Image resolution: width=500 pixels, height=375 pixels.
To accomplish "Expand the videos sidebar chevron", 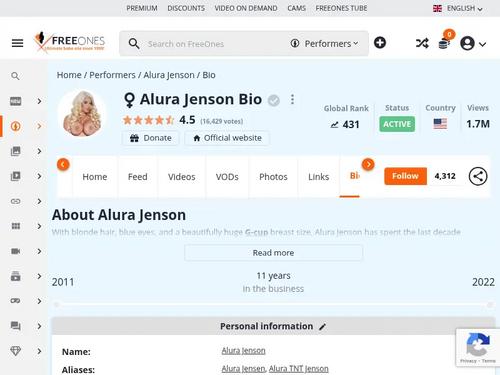I will [x=39, y=176].
